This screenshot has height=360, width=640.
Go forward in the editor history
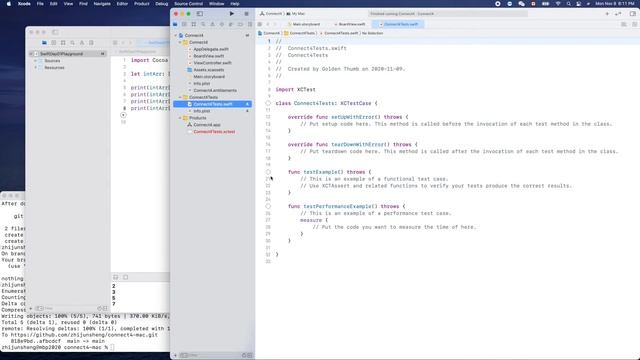[x=276, y=24]
